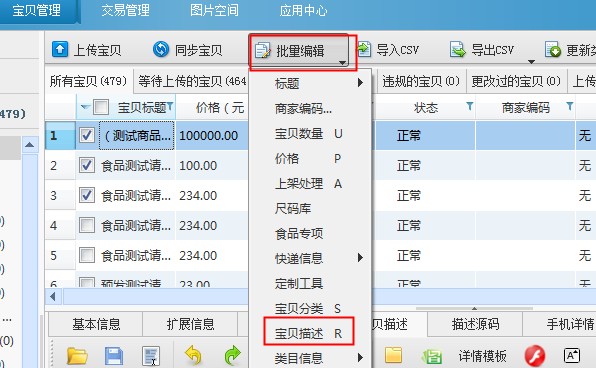
Task: Click the filter icon on 商家编码 column
Action: (569, 106)
